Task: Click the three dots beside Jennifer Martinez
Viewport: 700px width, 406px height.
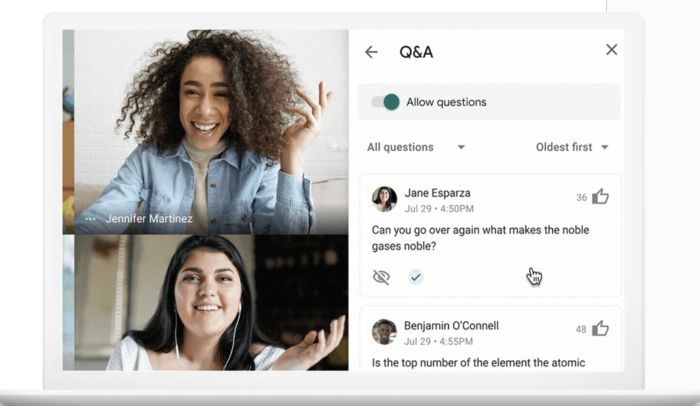Action: point(91,219)
